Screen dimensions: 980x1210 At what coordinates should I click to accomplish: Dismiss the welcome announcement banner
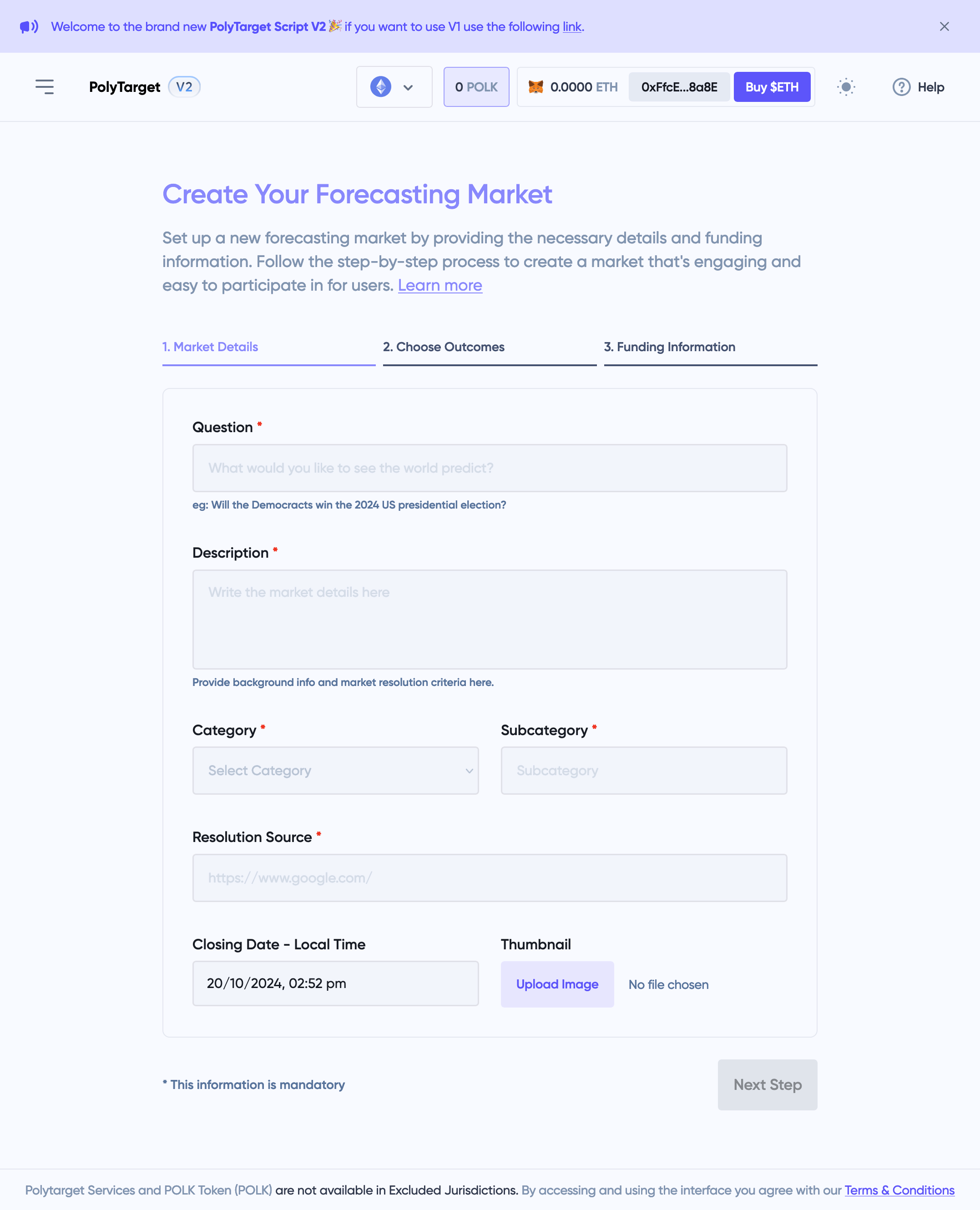point(944,26)
